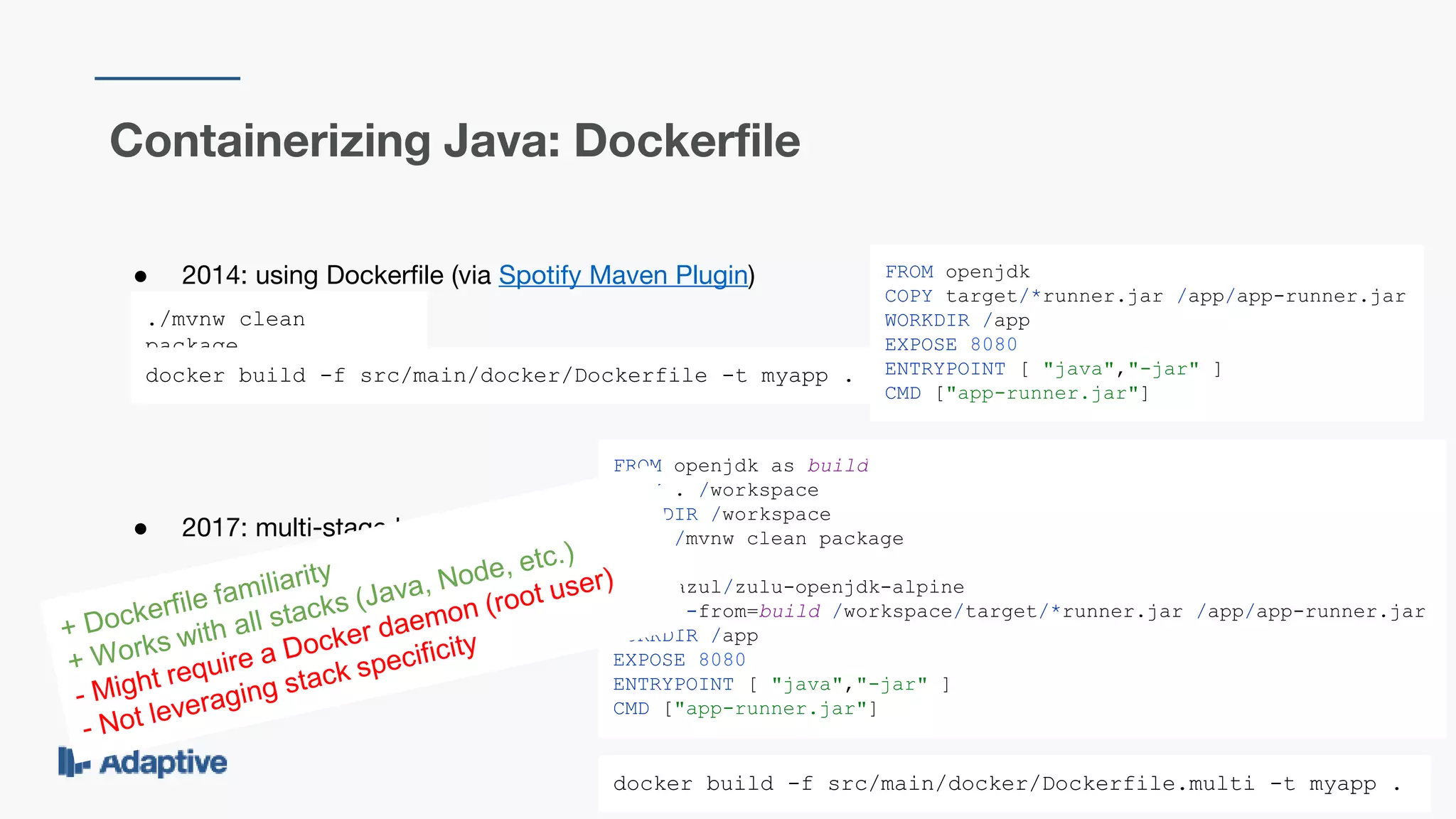Click the './mvnw clean' command text
This screenshot has height=819, width=1456.
225,319
